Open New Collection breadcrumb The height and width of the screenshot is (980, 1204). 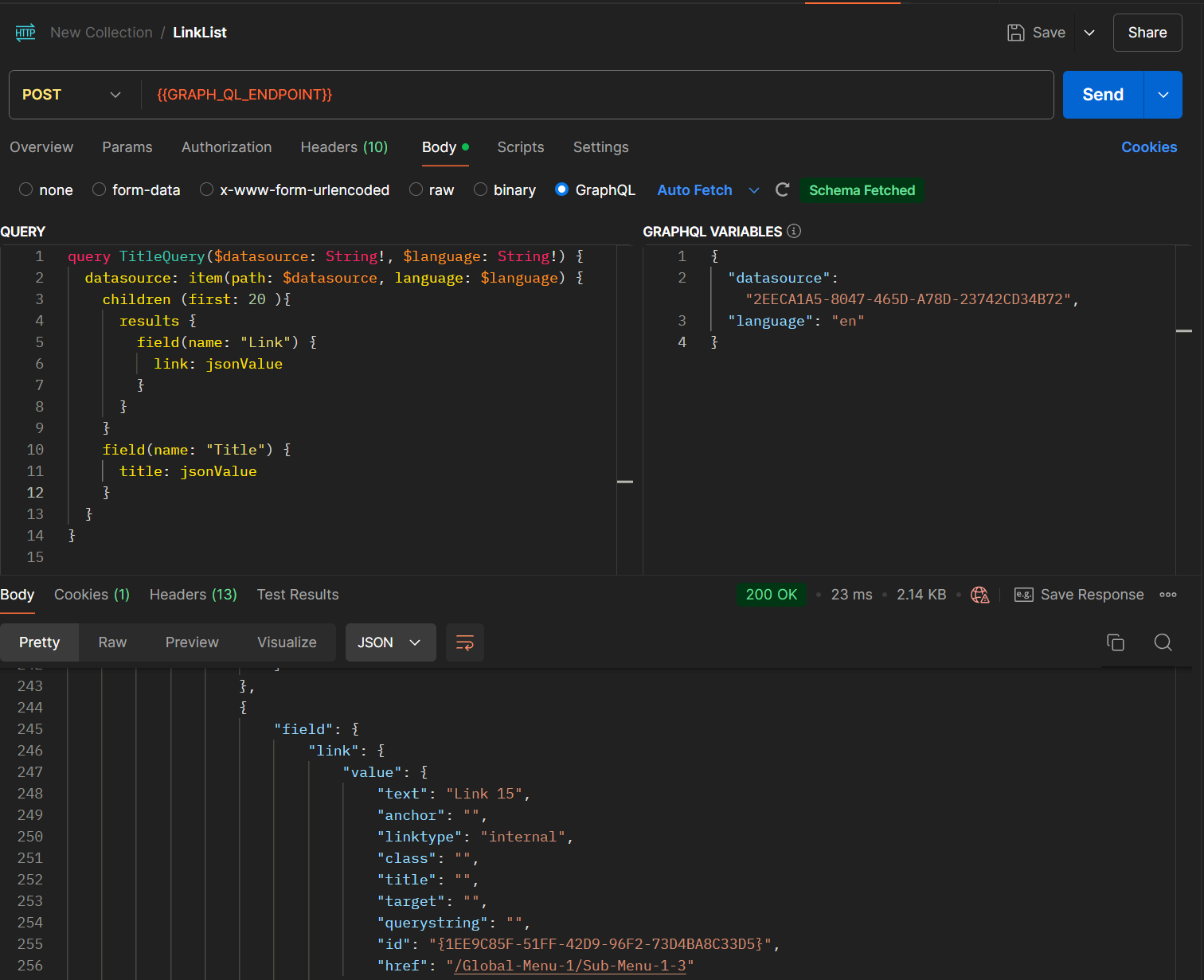[101, 33]
